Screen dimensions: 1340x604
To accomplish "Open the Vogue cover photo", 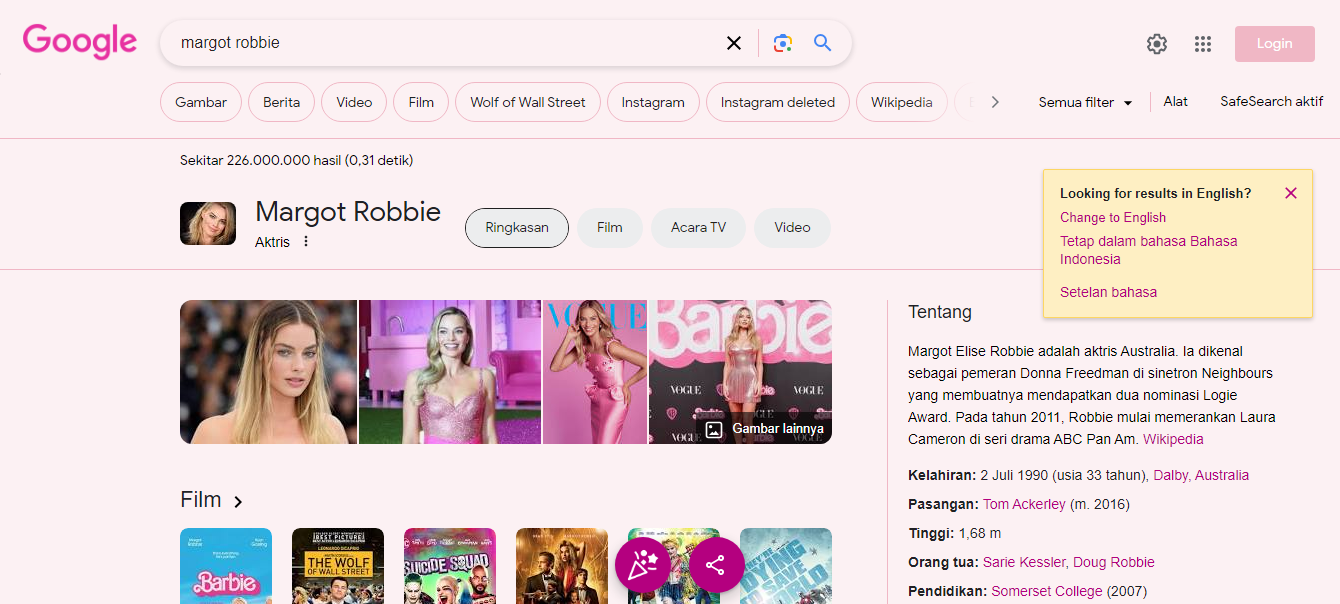I will point(595,372).
